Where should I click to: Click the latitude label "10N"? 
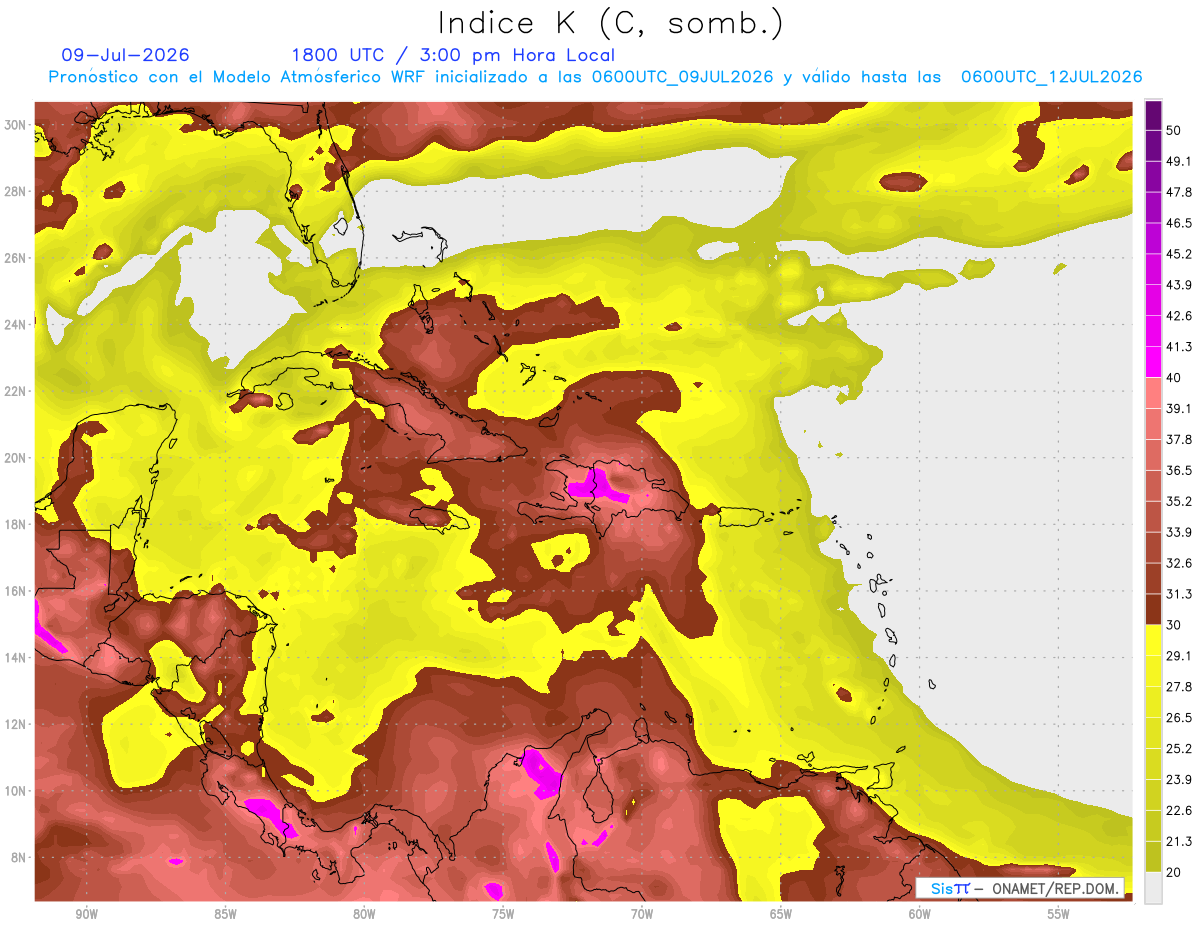pyautogui.click(x=15, y=791)
